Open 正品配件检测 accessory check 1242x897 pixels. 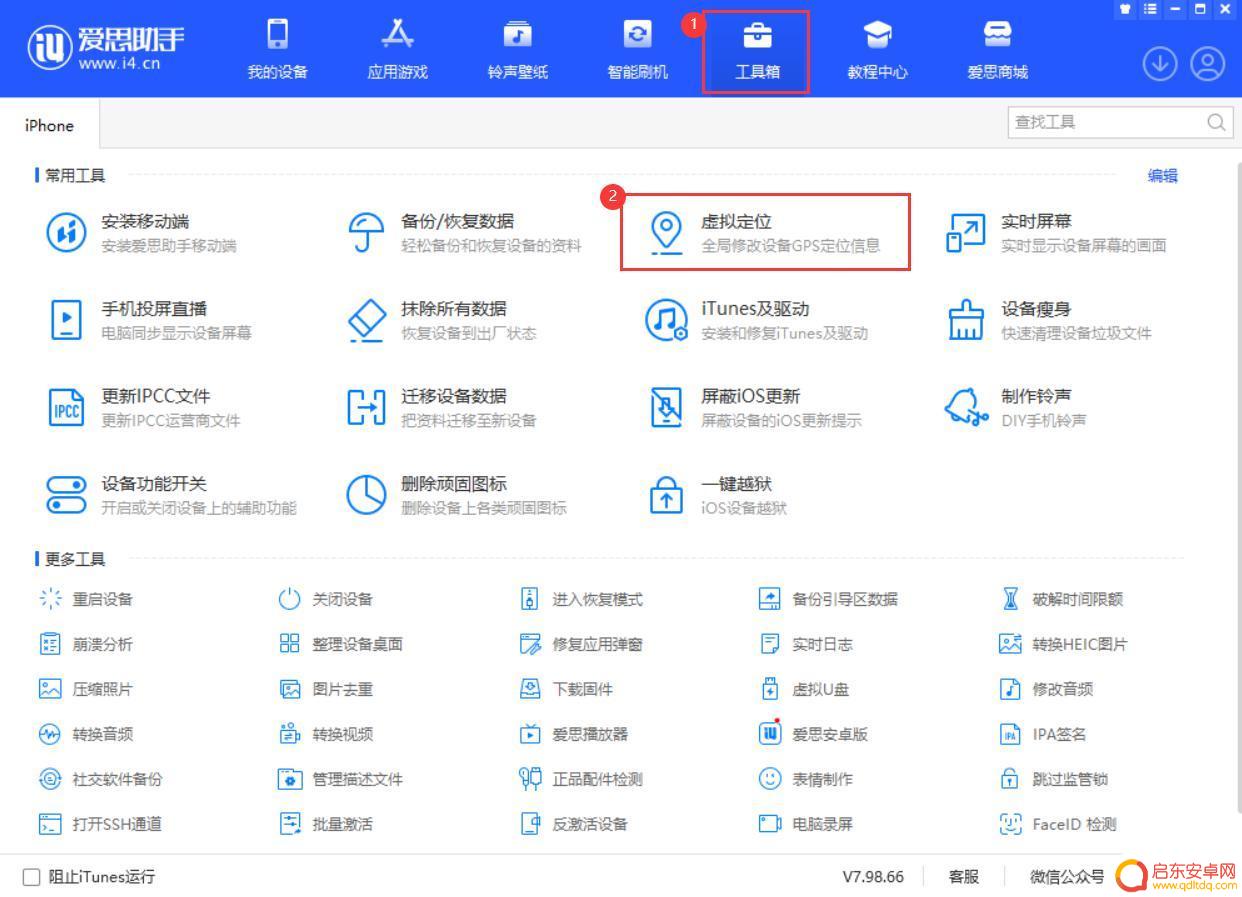coord(581,779)
